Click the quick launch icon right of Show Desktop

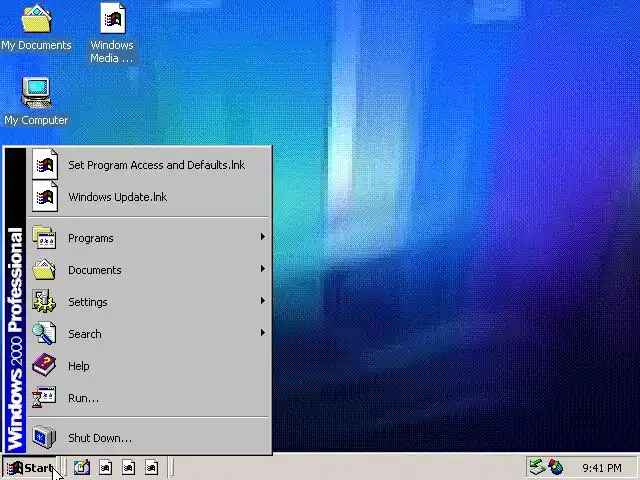[x=105, y=467]
